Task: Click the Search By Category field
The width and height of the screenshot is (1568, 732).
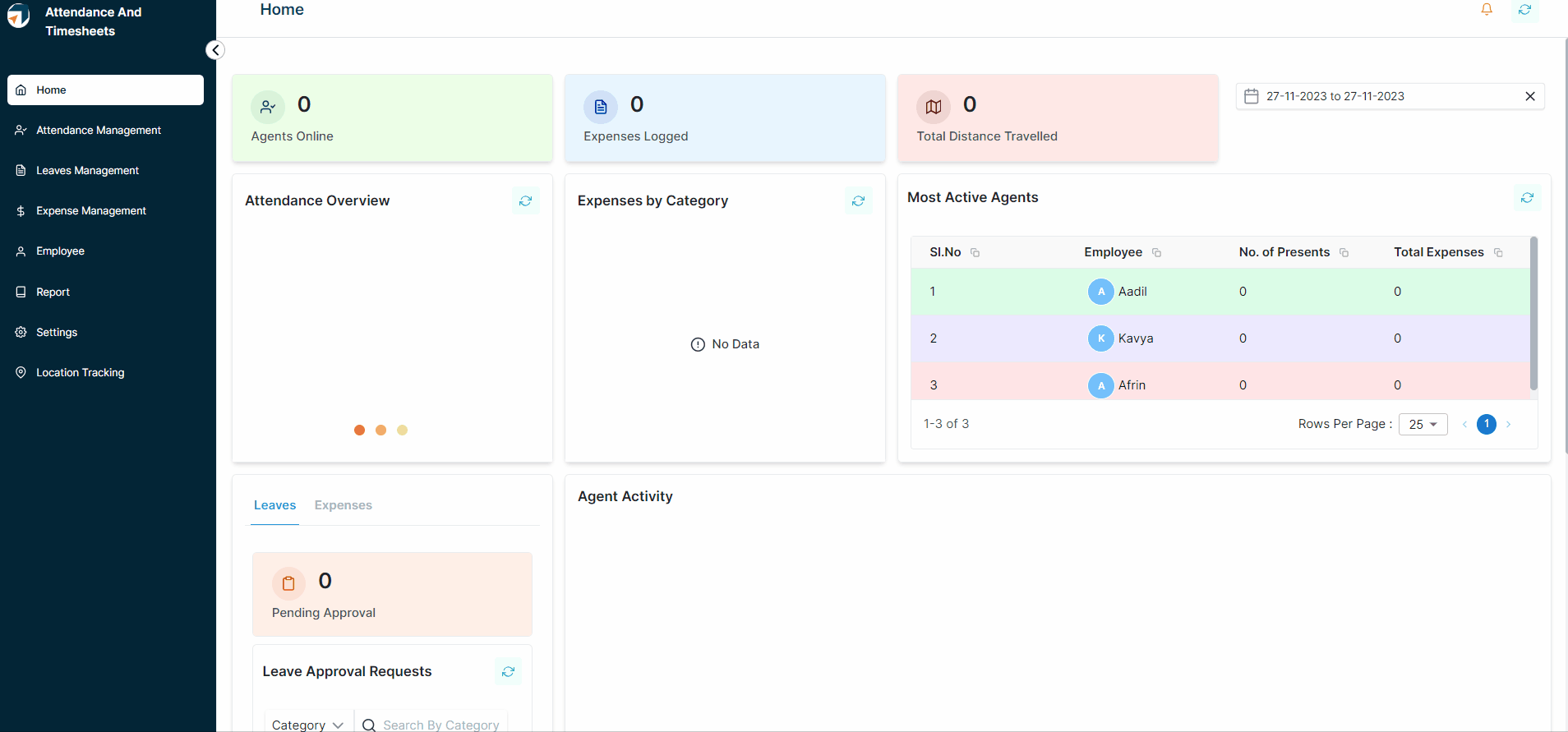Action: (441, 725)
